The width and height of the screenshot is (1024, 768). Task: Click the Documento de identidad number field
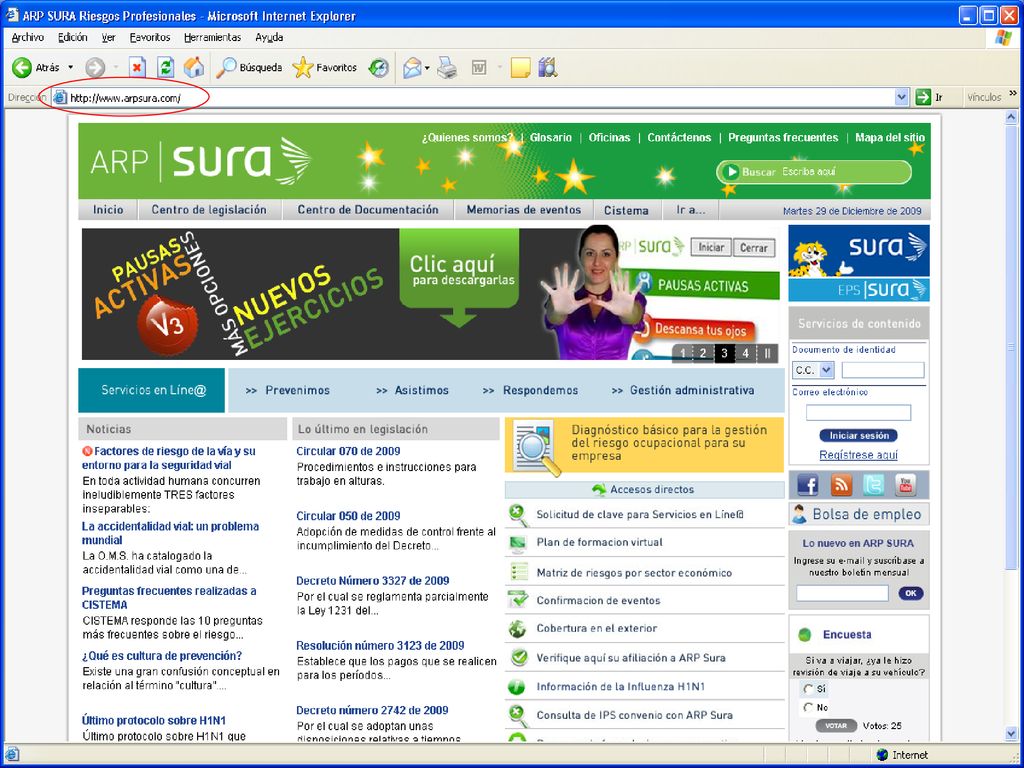883,370
